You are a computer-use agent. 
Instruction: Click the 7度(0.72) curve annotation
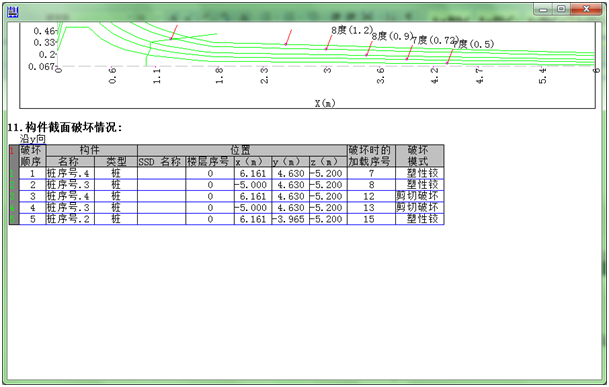point(435,40)
